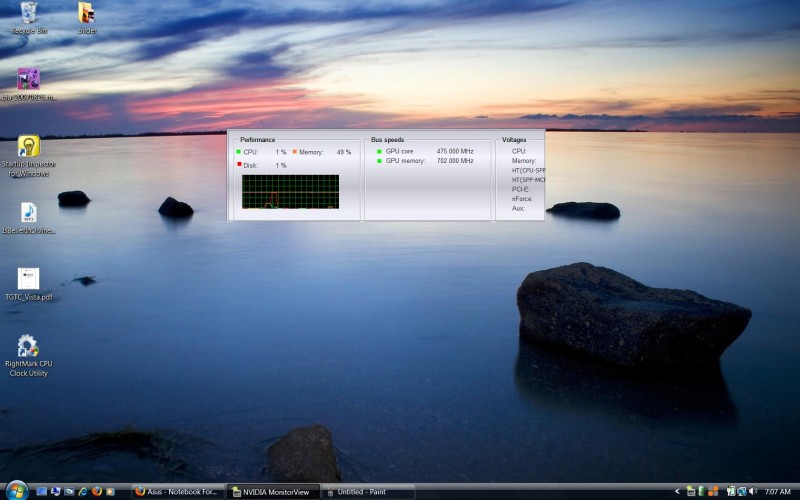800x500 pixels.
Task: Click Show Desktop in Quick Launch
Action: (x=42, y=491)
